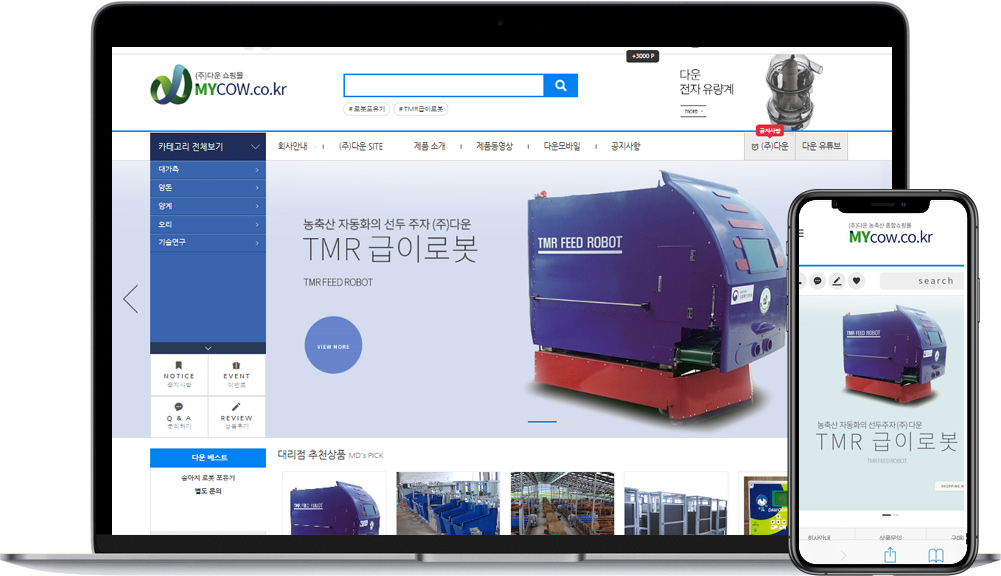This screenshot has width=1001, height=576.
Task: Click the #로봇포유기 search tag
Action: (x=367, y=109)
